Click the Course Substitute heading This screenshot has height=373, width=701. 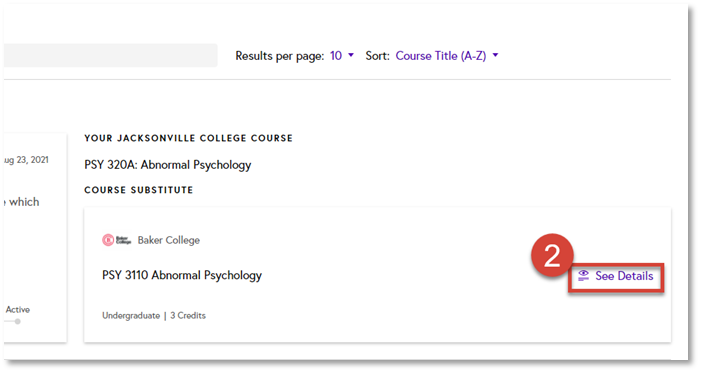(139, 190)
